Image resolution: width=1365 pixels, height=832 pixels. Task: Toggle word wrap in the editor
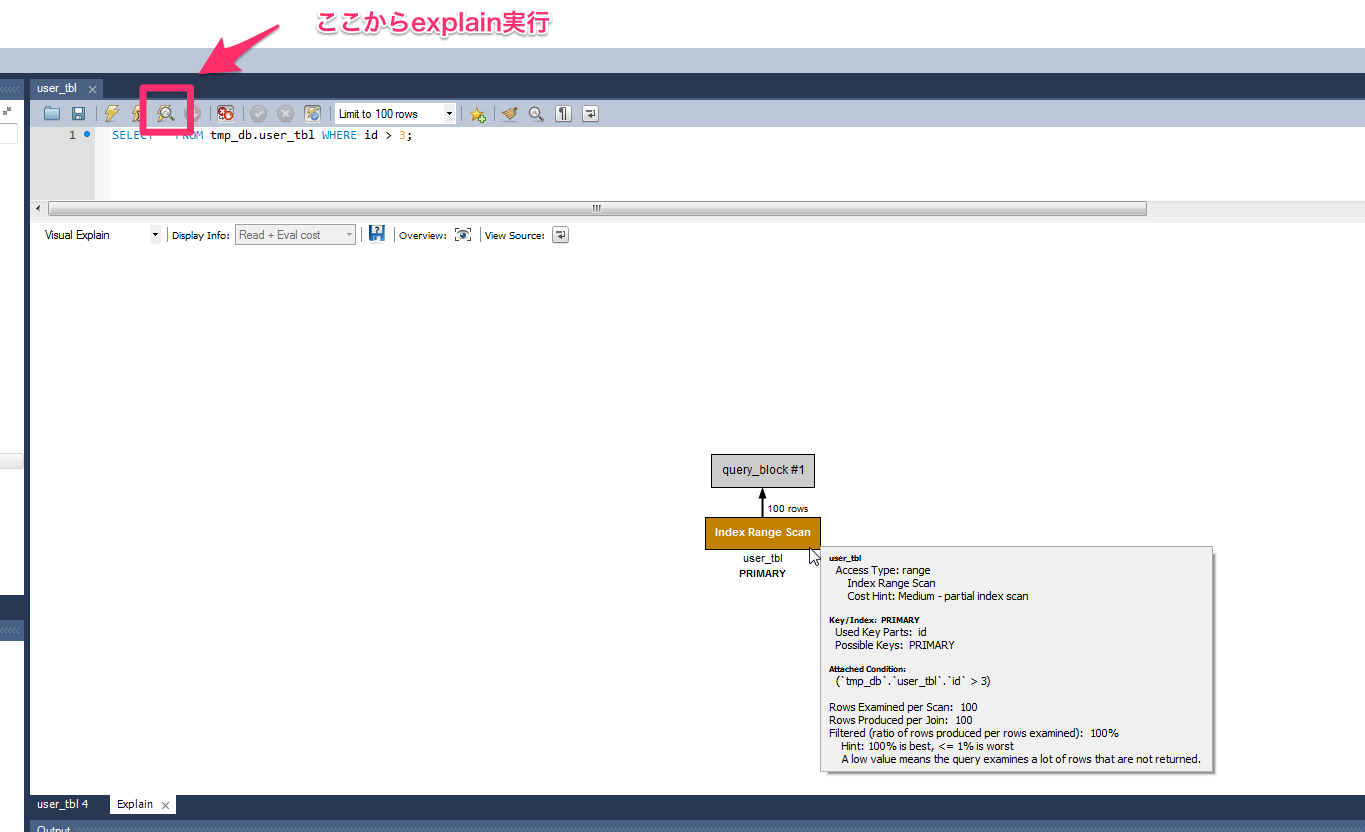tap(589, 112)
